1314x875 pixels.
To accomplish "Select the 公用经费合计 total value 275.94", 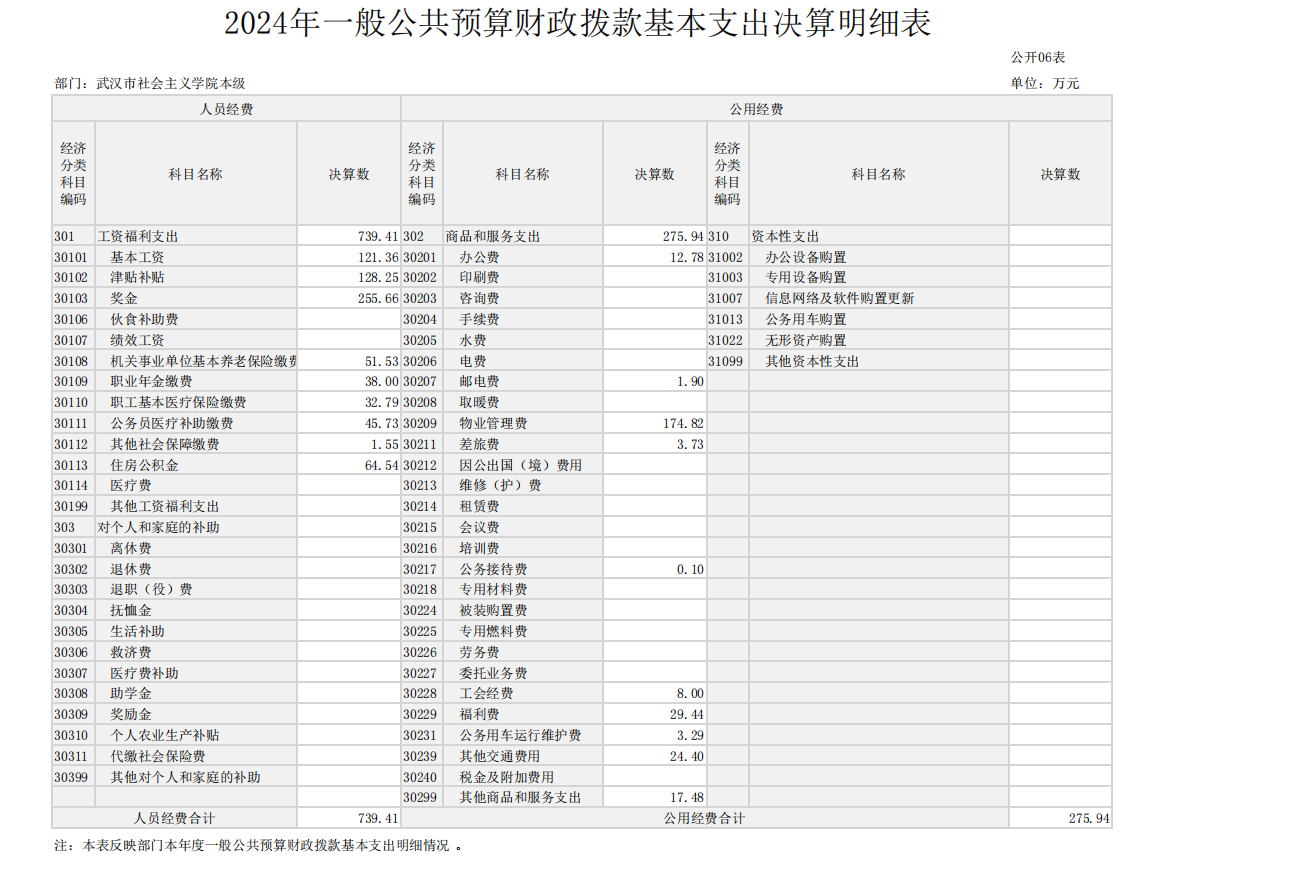I will (x=1088, y=819).
